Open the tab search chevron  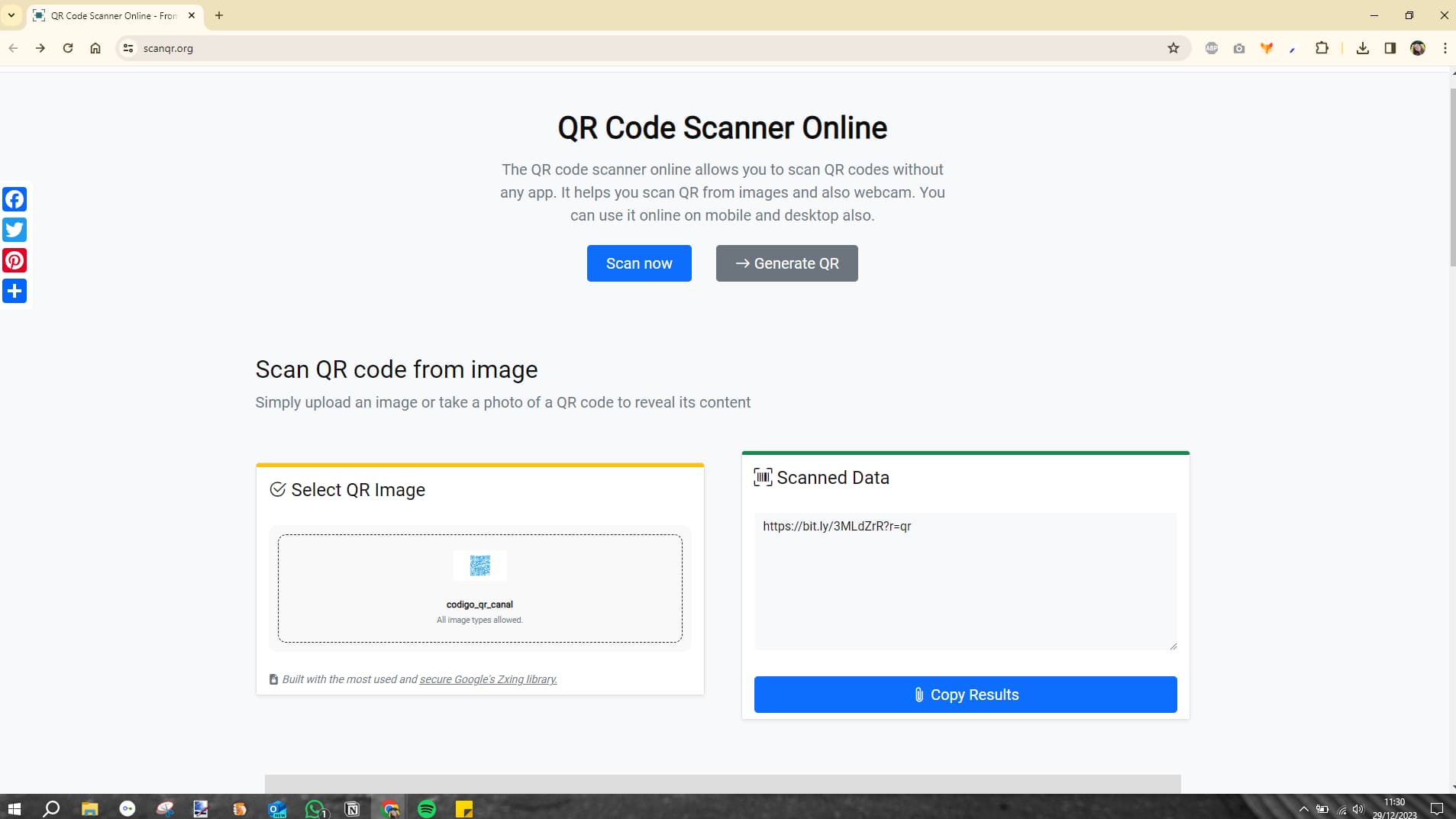[10, 15]
